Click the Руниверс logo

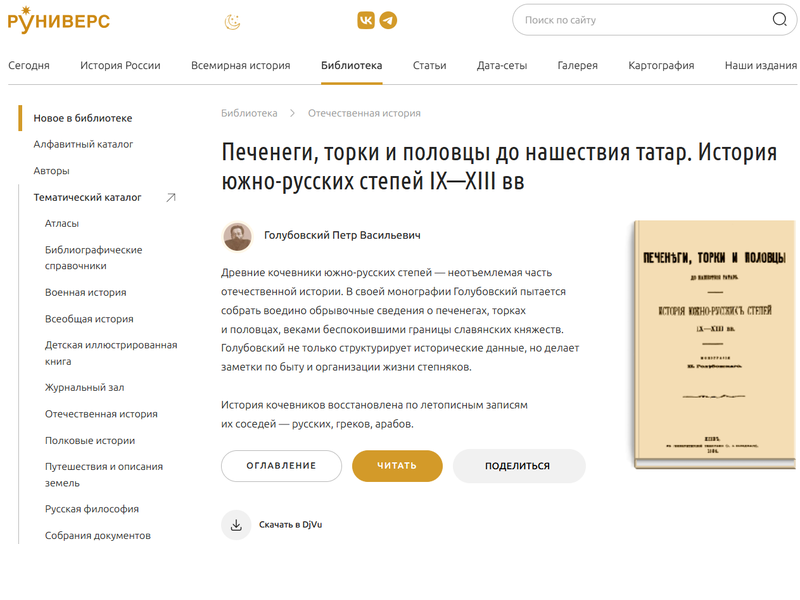59,20
